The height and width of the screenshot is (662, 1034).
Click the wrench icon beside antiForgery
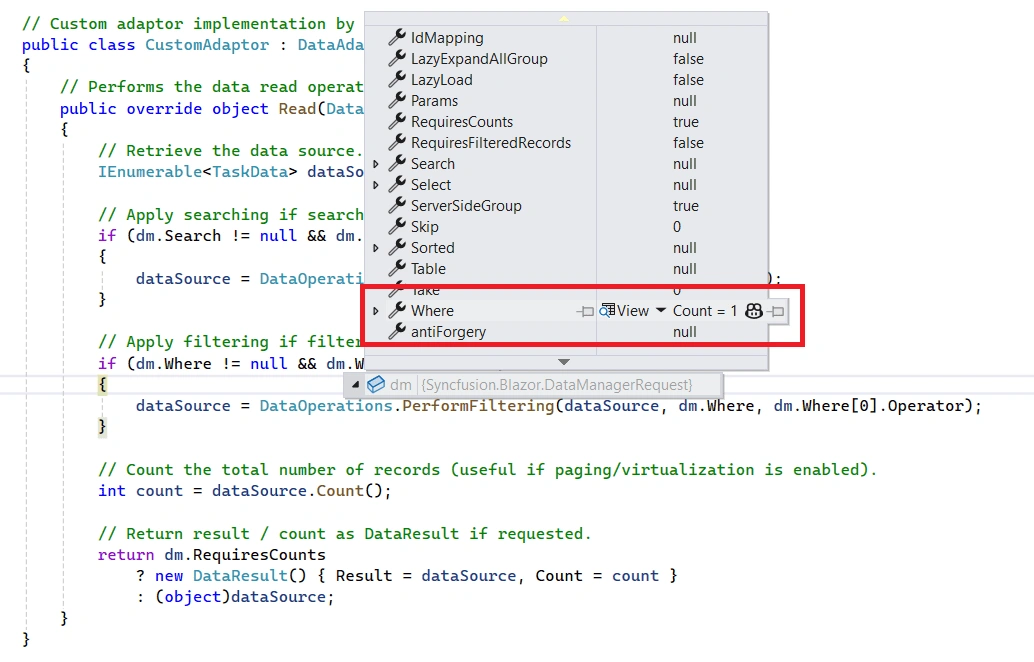click(396, 332)
